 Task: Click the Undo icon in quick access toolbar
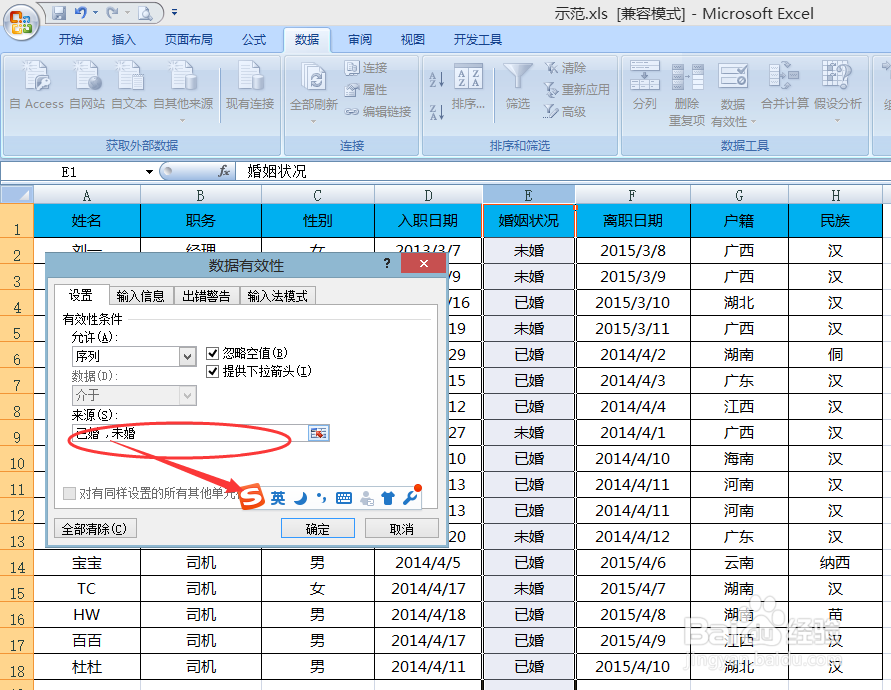point(81,12)
